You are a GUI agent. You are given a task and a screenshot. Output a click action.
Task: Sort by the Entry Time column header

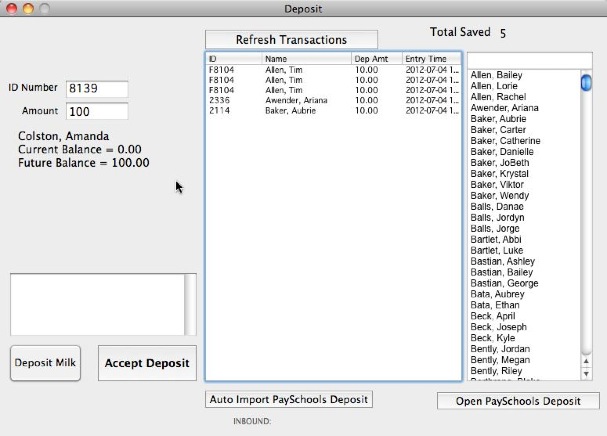(432, 58)
